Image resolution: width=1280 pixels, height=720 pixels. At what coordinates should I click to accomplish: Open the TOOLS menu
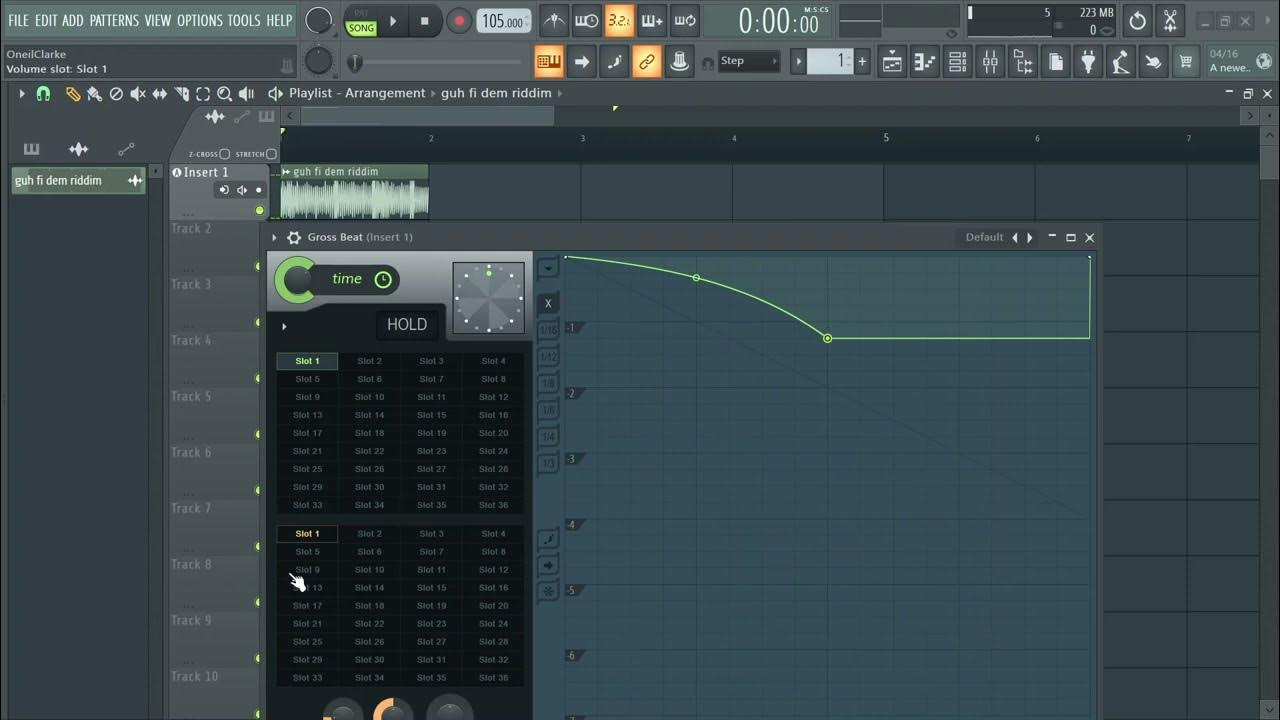243,20
